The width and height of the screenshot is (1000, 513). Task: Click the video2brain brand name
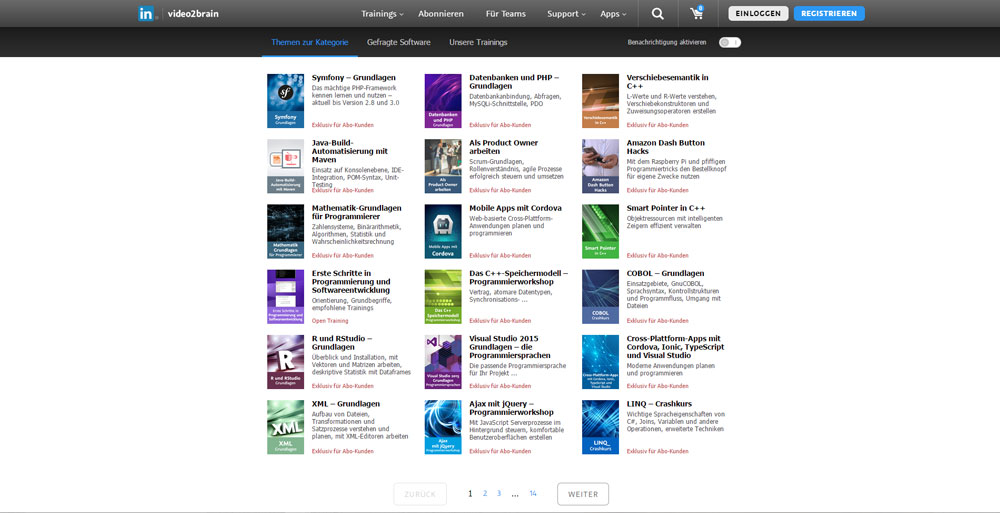[194, 13]
